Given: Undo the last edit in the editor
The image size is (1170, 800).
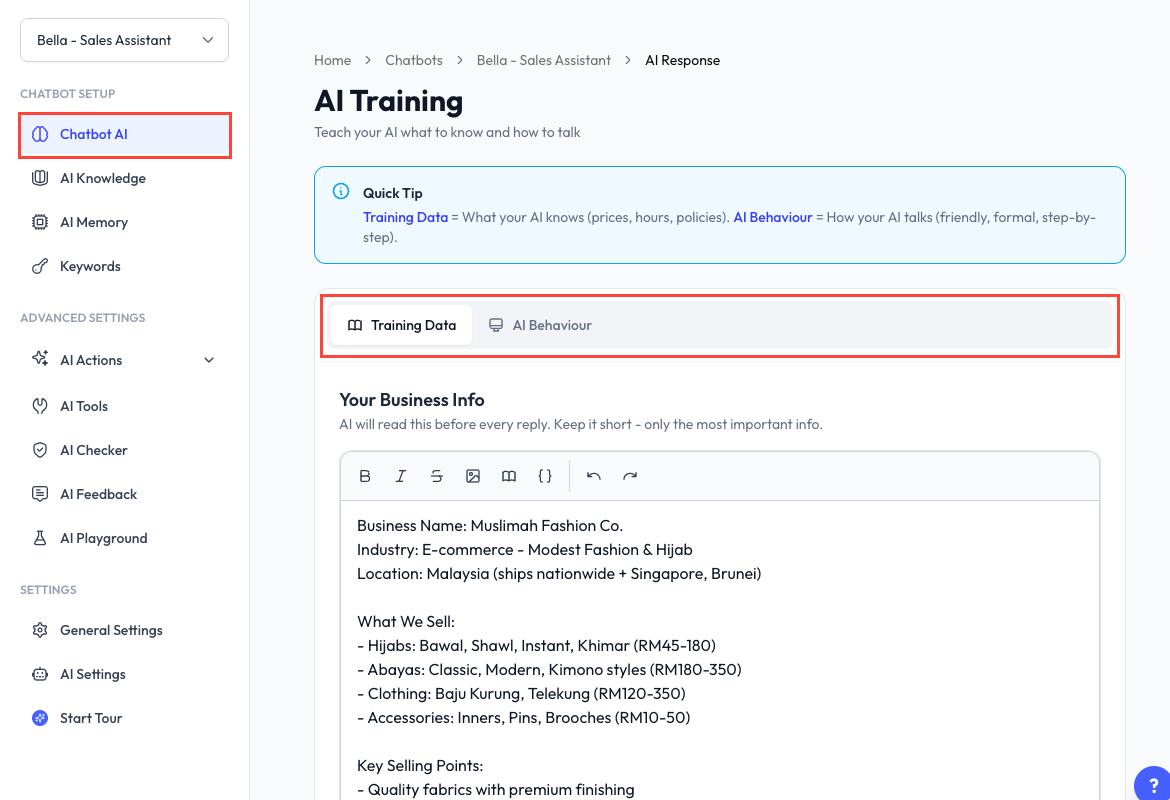Looking at the screenshot, I should pyautogui.click(x=594, y=476).
